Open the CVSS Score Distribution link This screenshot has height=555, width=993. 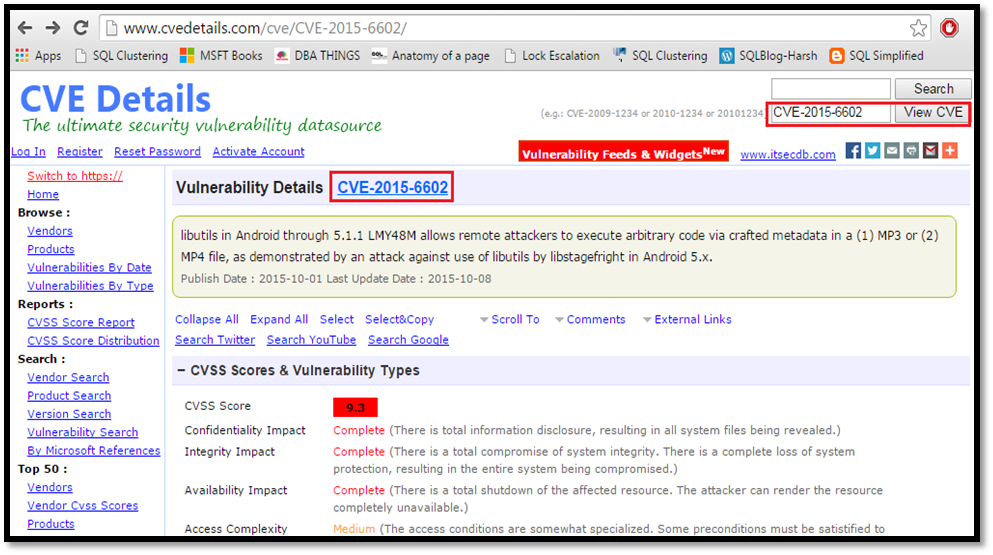tap(93, 341)
